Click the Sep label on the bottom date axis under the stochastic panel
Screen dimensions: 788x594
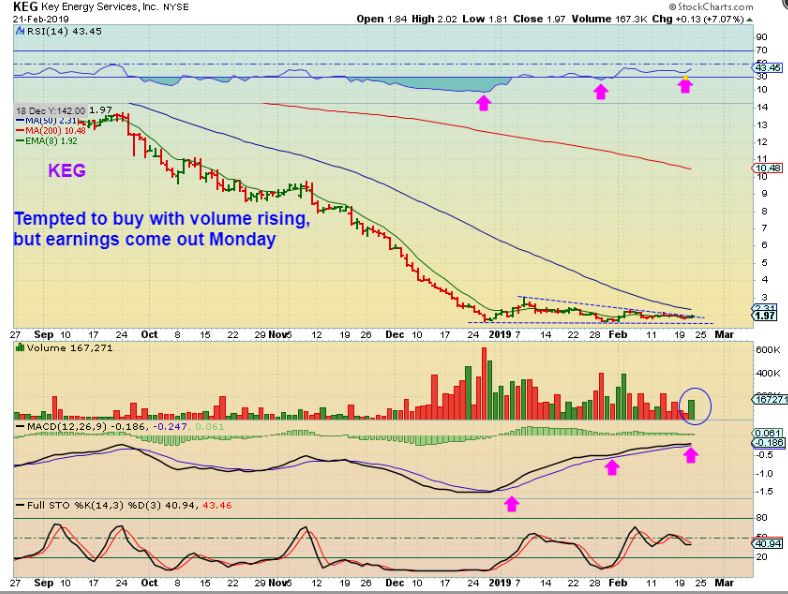[x=44, y=583]
